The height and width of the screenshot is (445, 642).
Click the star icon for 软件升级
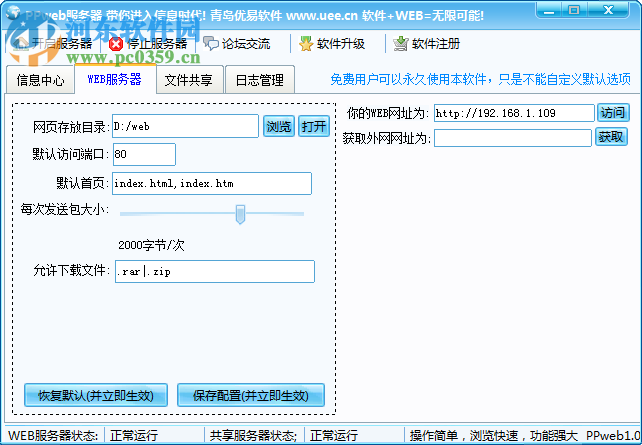click(x=305, y=43)
